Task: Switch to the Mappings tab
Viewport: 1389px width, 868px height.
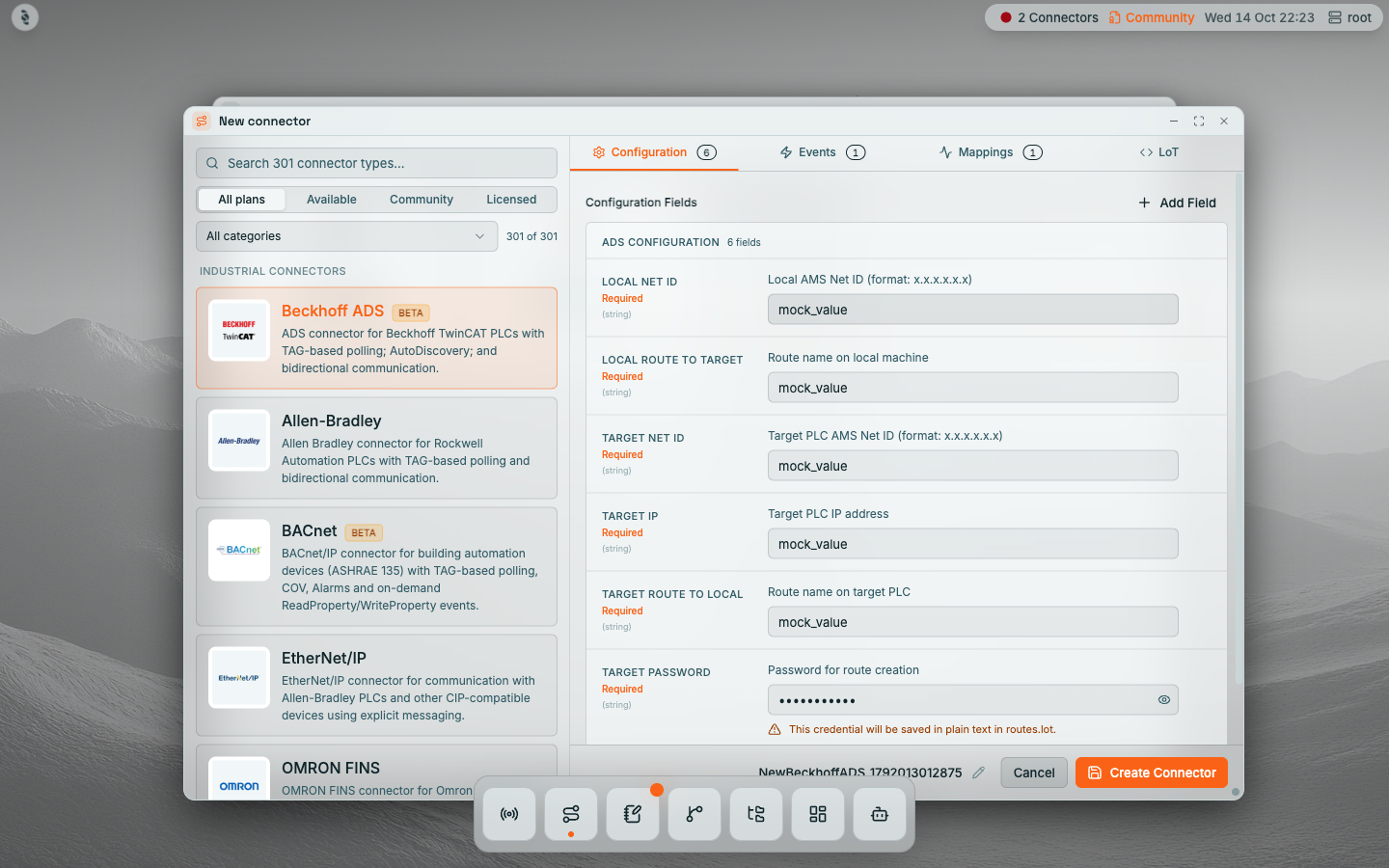Action: tap(991, 152)
